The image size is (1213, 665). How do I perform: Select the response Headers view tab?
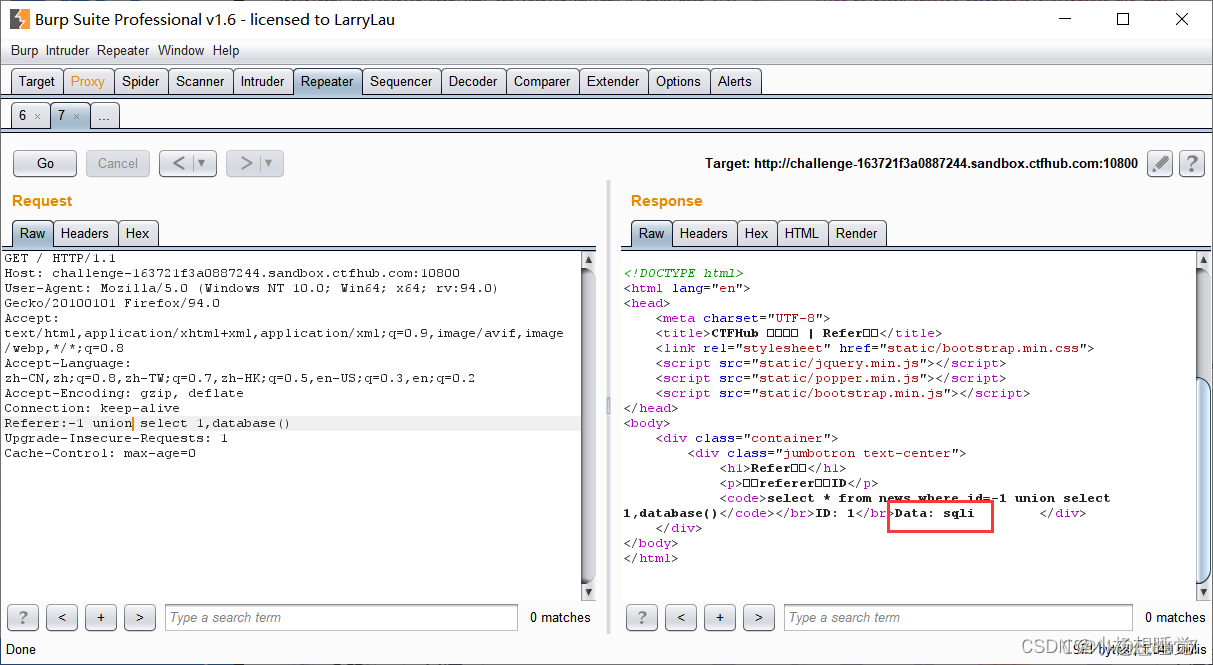(704, 233)
